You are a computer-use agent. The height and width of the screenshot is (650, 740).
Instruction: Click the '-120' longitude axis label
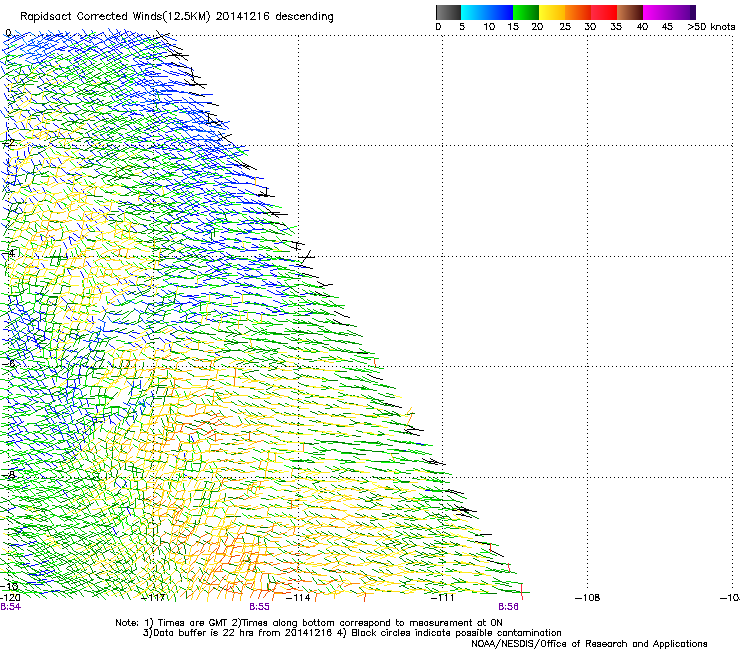click(x=10, y=598)
